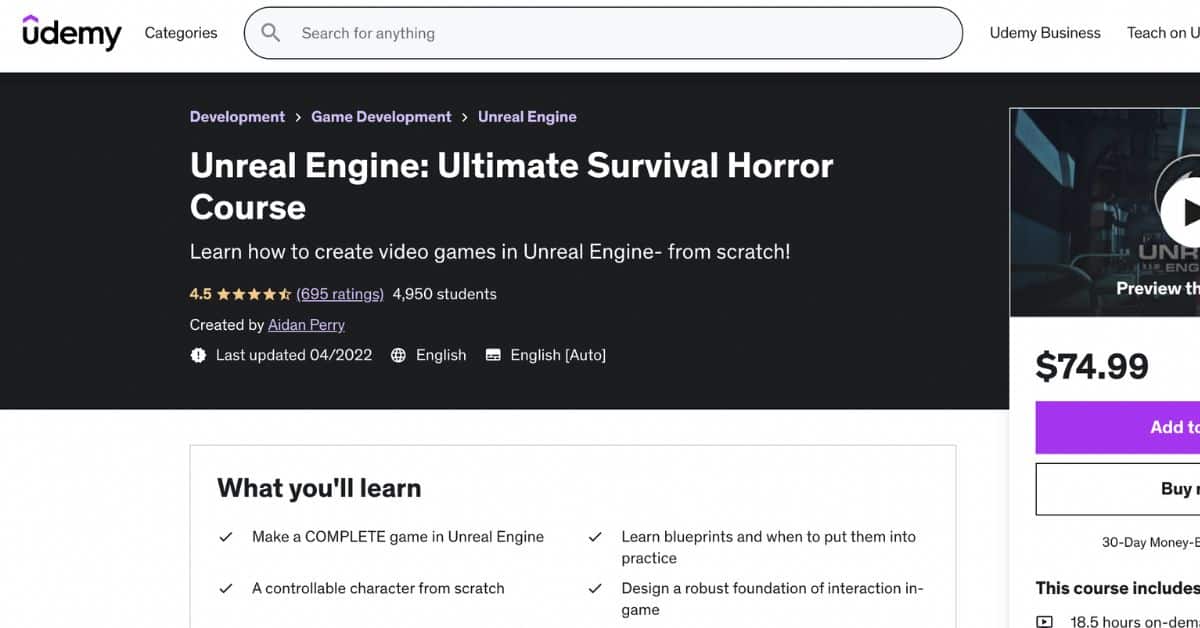The height and width of the screenshot is (628, 1200).
Task: Click the Udemy logo
Action: [70, 32]
